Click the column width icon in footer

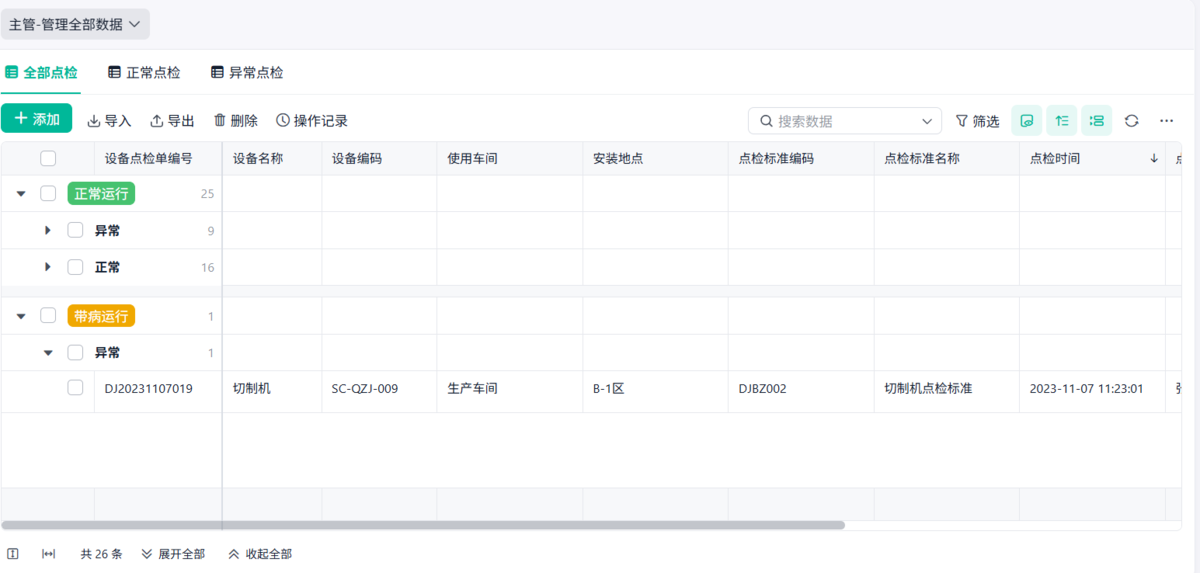[48, 554]
